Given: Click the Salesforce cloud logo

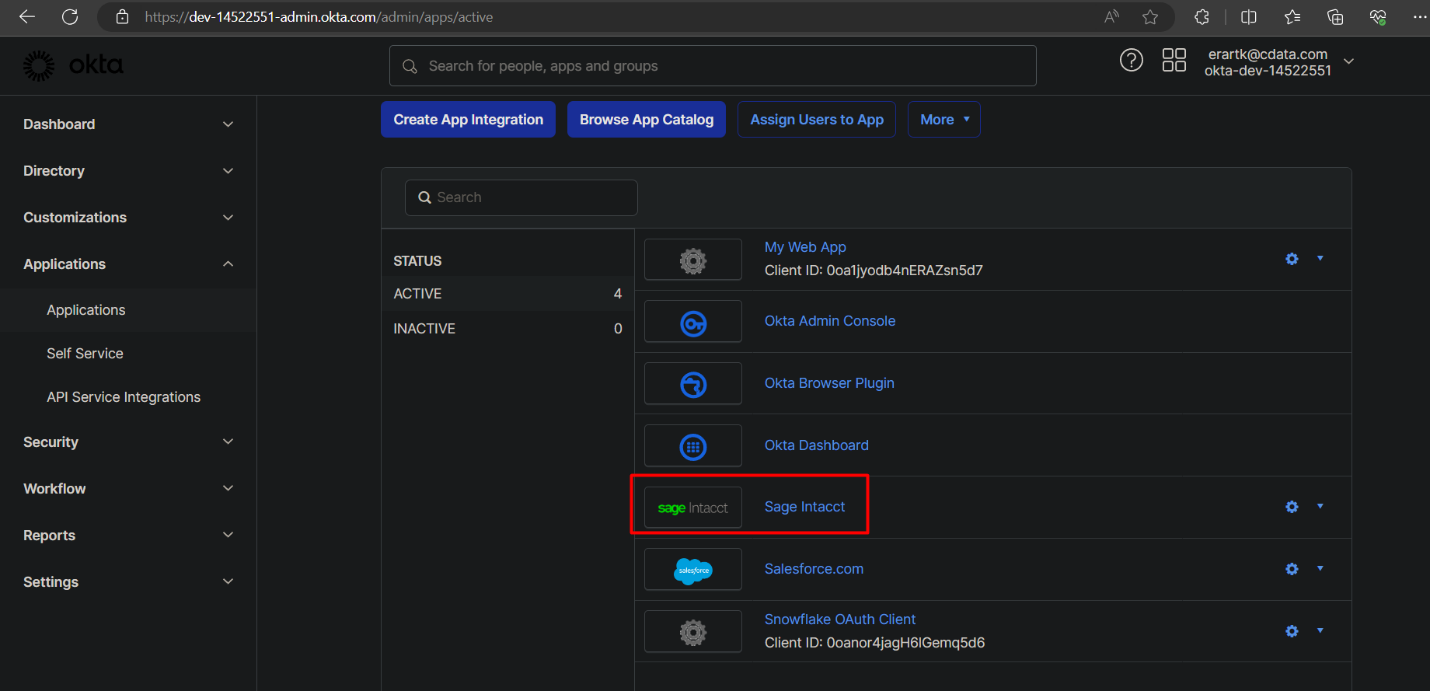Looking at the screenshot, I should tap(693, 569).
